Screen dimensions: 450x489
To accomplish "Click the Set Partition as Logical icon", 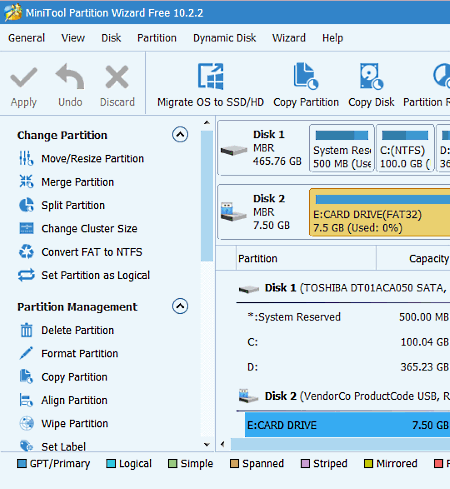I will [26, 275].
